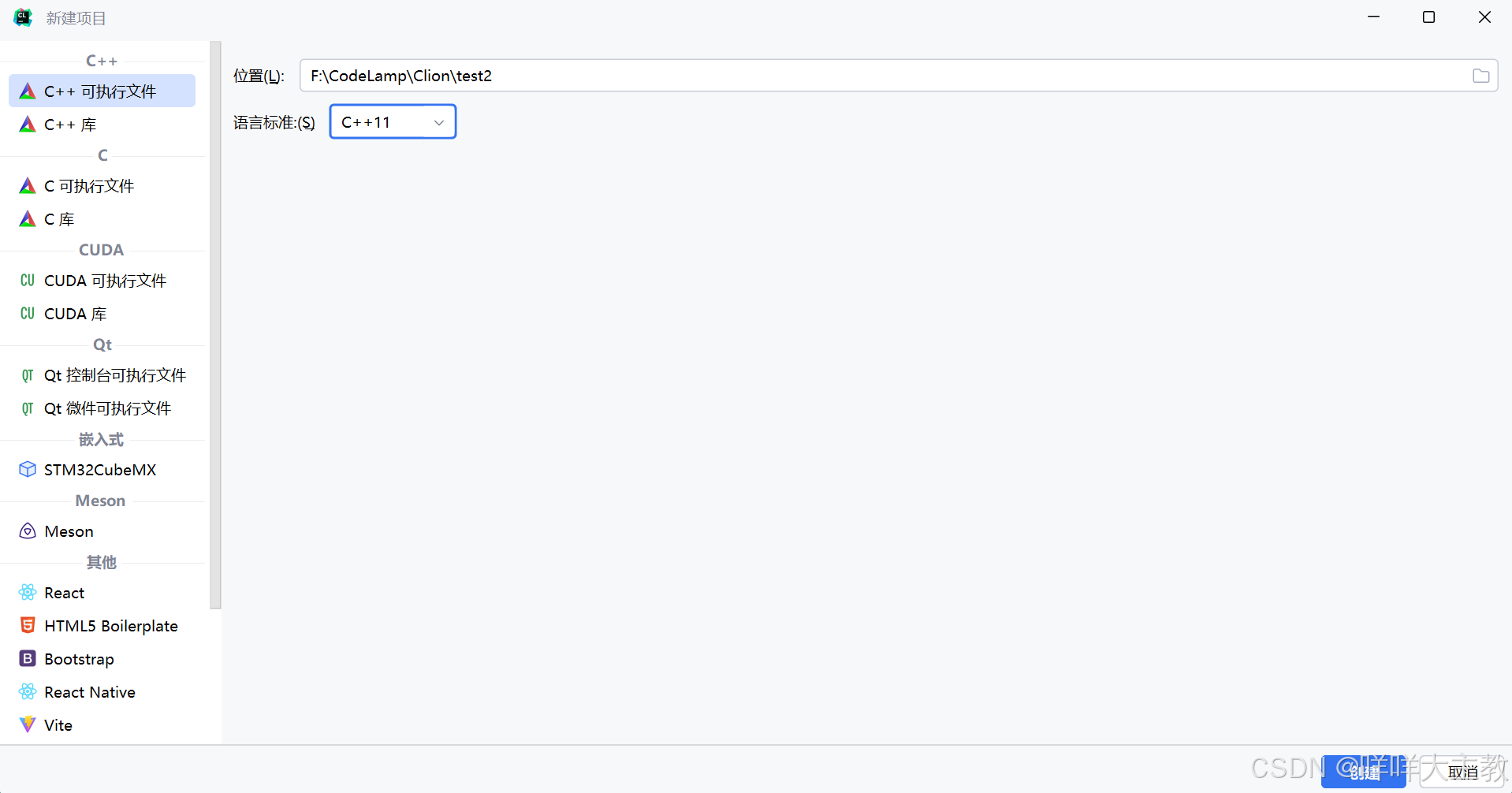Minimize the 新建项目 dialog window
The image size is (1512, 793).
[x=1374, y=17]
